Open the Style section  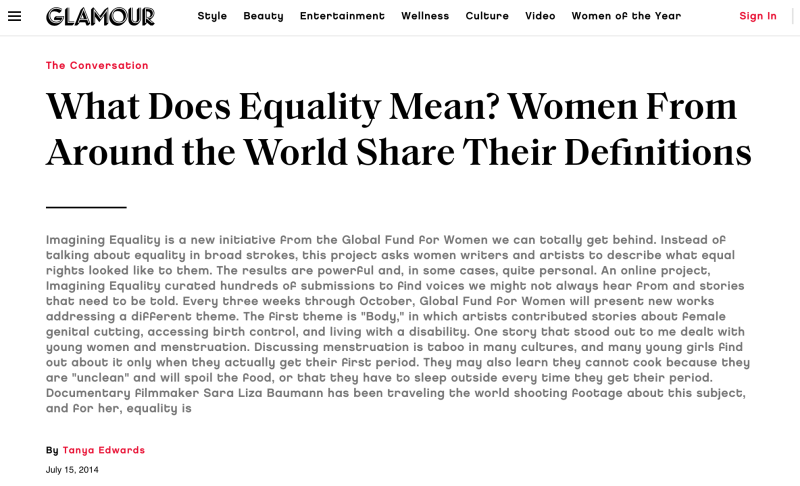(212, 16)
